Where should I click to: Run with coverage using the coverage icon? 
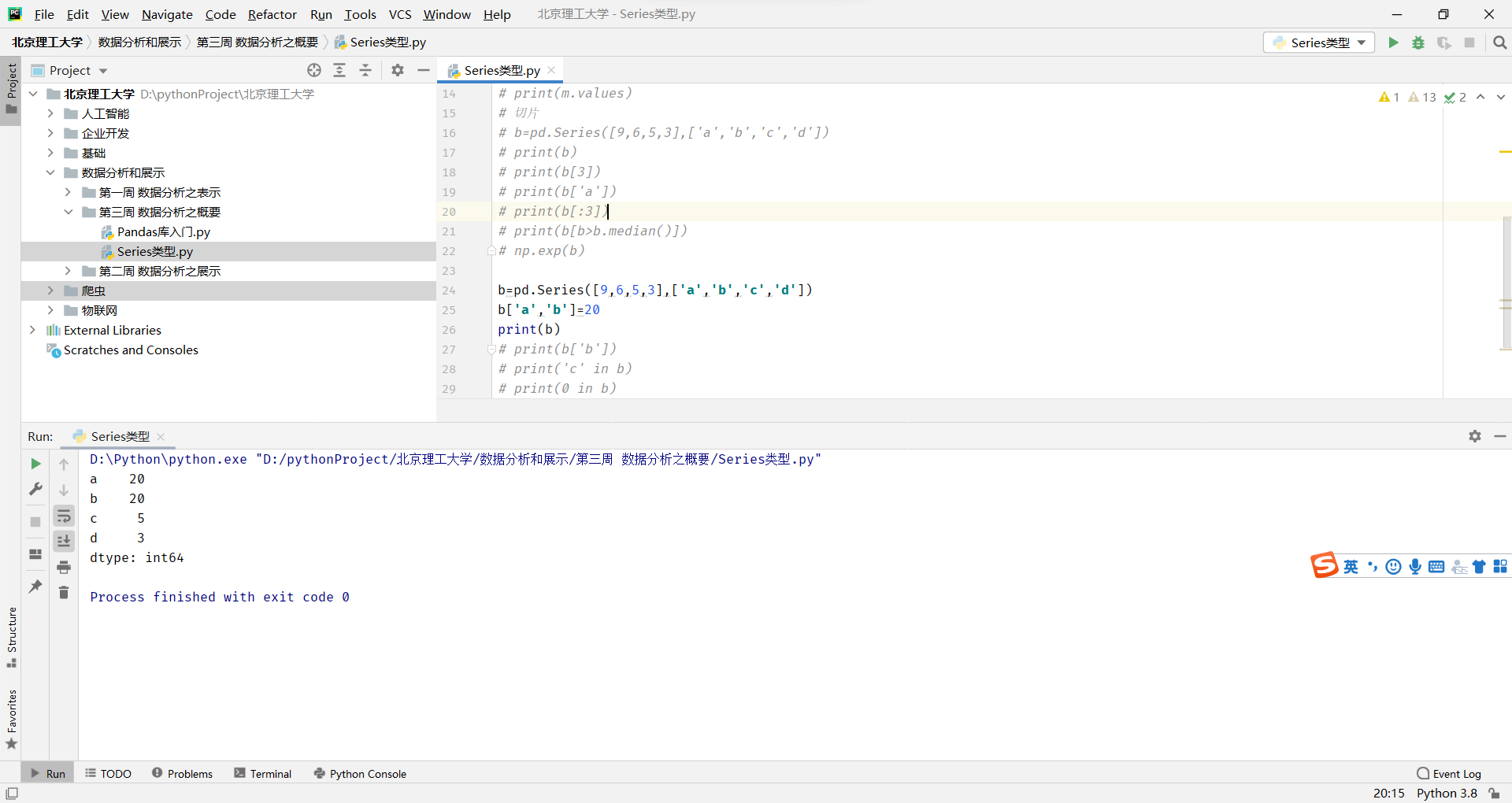coord(1445,43)
